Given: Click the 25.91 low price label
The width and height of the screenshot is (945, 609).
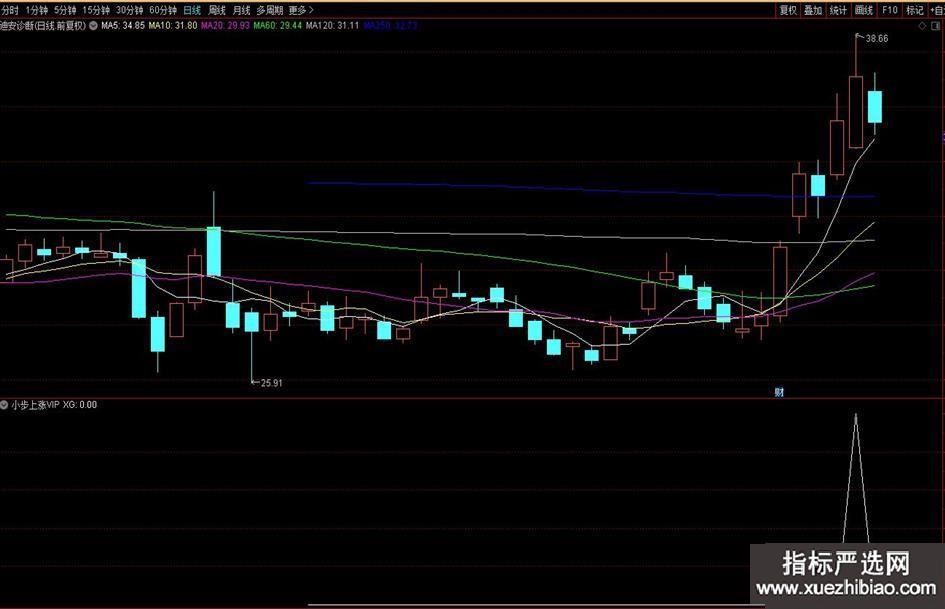Looking at the screenshot, I should click(x=271, y=383).
